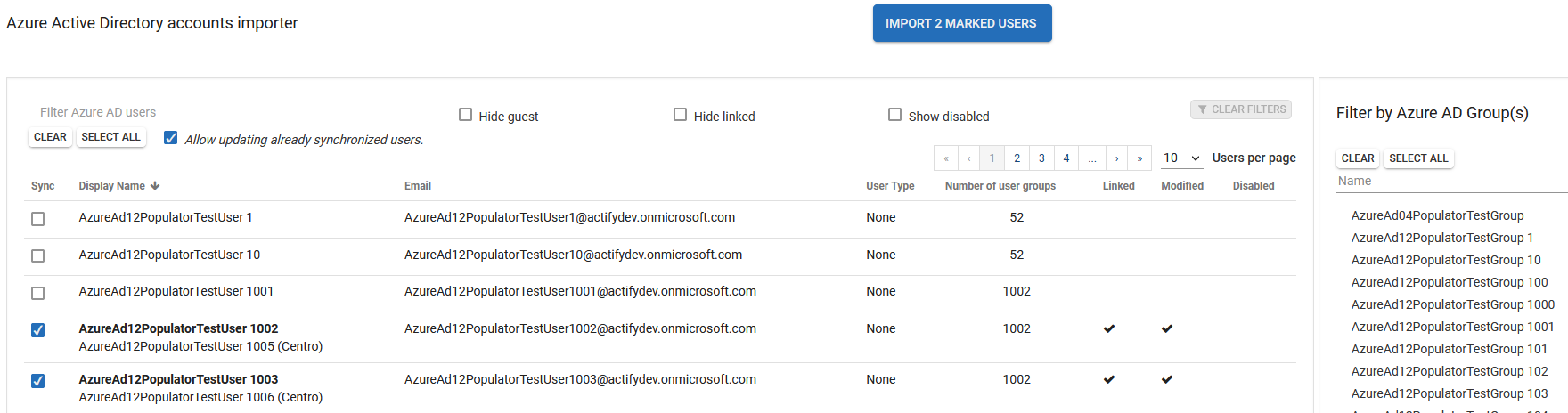Click the previous page arrow icon
The height and width of the screenshot is (413, 1568).
(968, 158)
